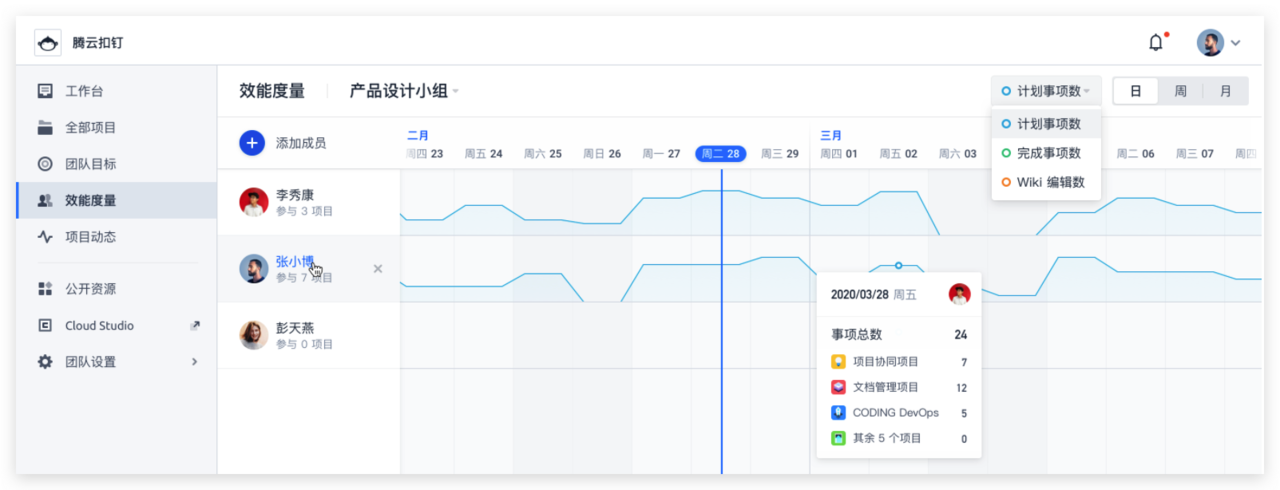This screenshot has height=490, width=1280.
Task: Click 效能度量 page title
Action: (272, 91)
